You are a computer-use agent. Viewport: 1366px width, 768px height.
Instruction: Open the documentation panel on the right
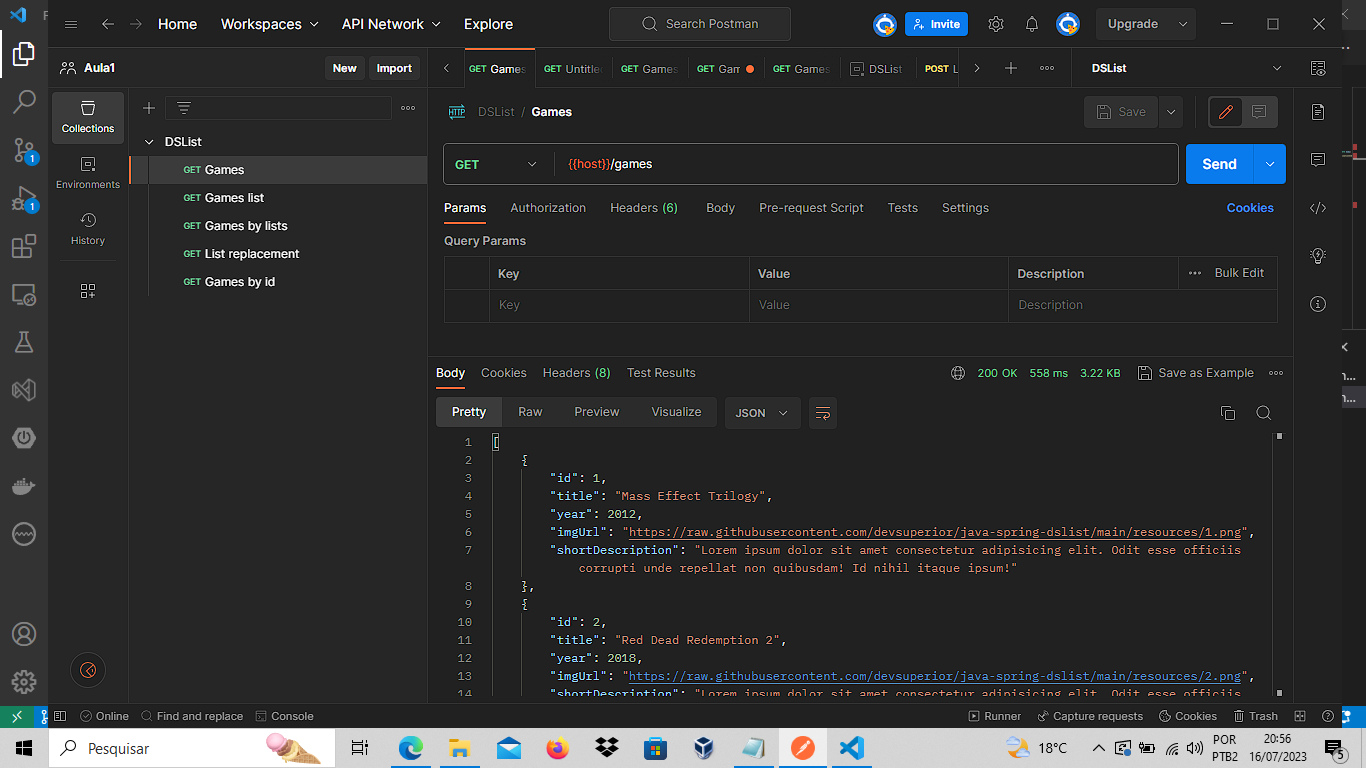tap(1318, 112)
